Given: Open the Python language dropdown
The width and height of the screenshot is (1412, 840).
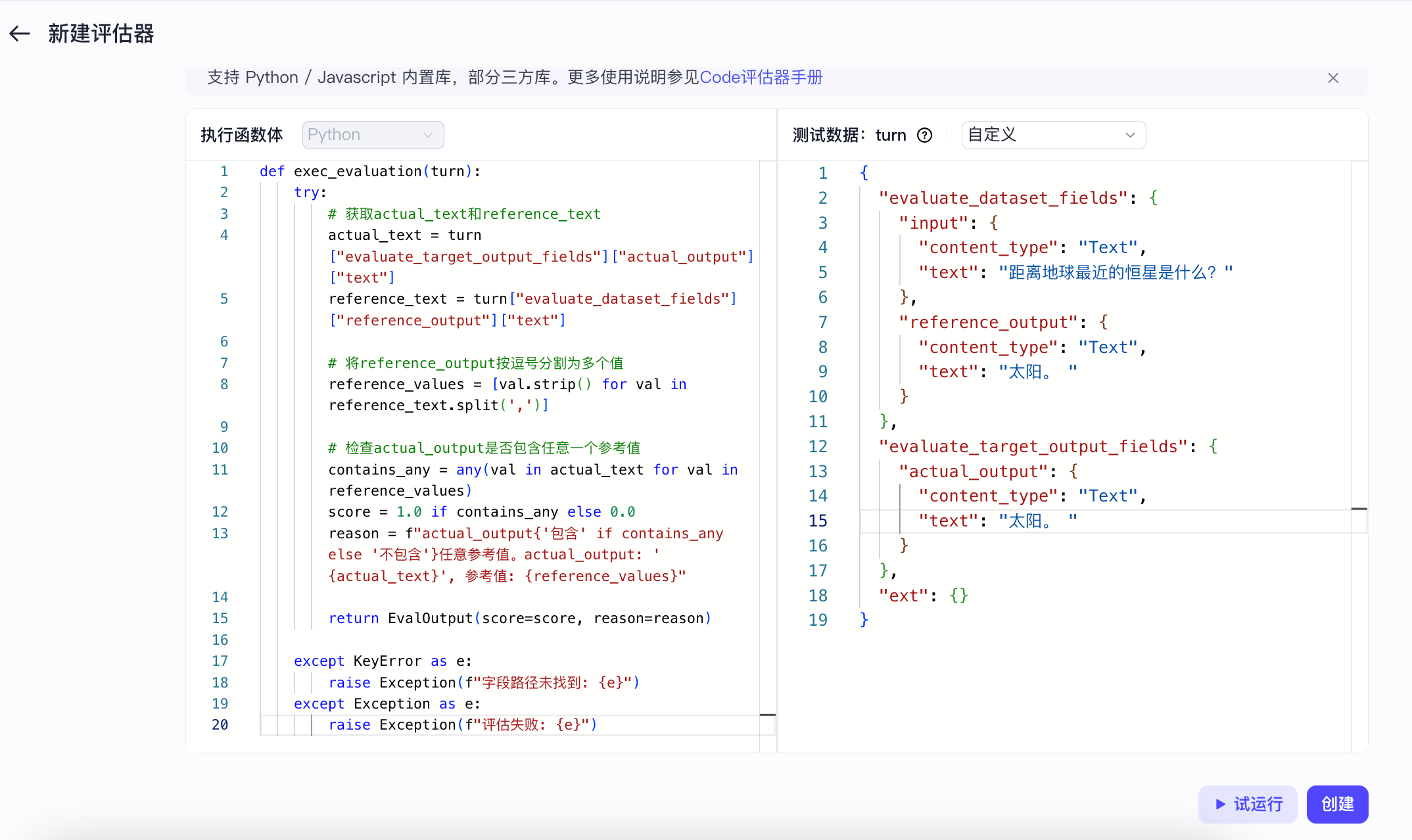Looking at the screenshot, I should (373, 135).
